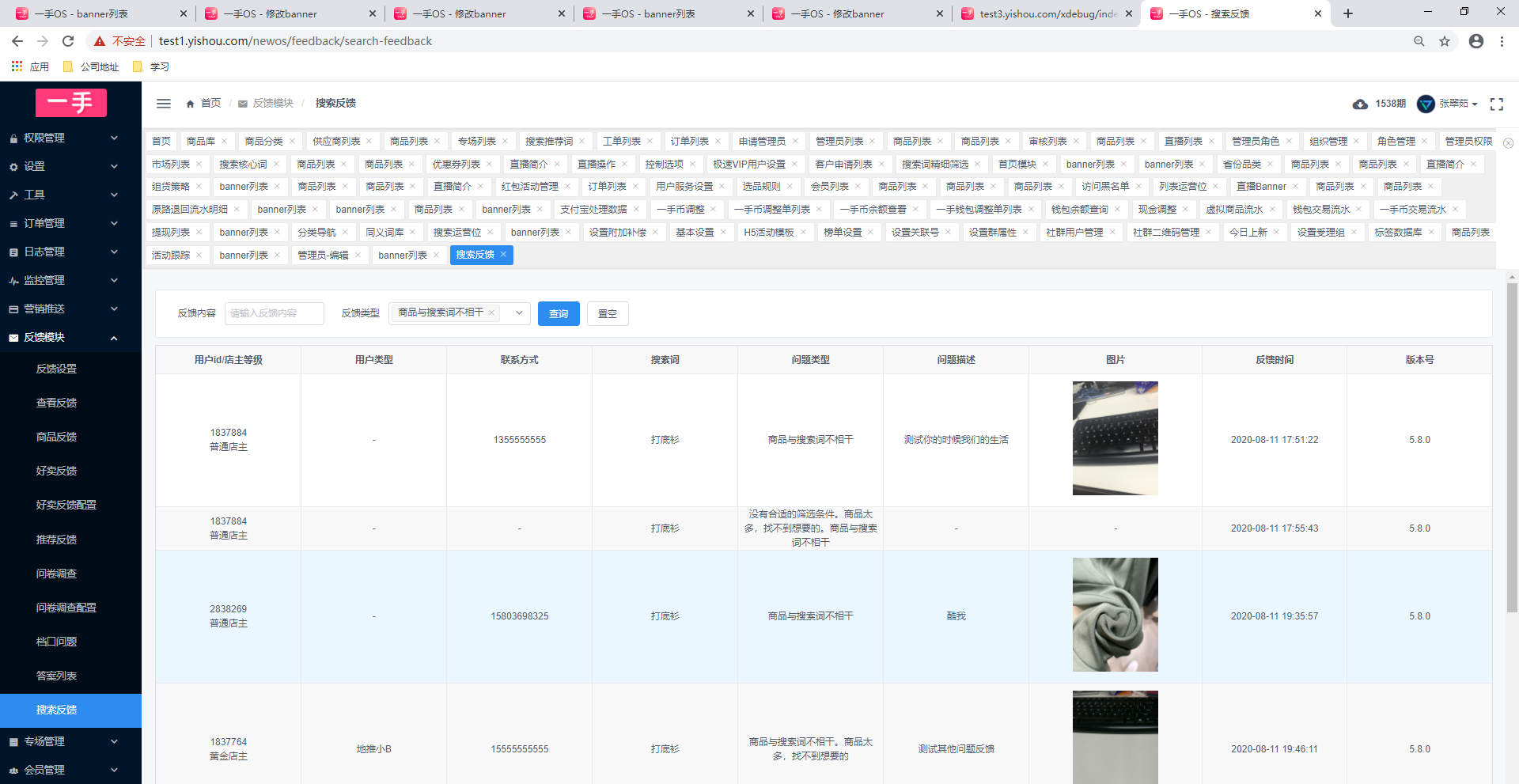Click the cloud download icon
Viewport: 1519px width, 784px height.
tap(1360, 104)
